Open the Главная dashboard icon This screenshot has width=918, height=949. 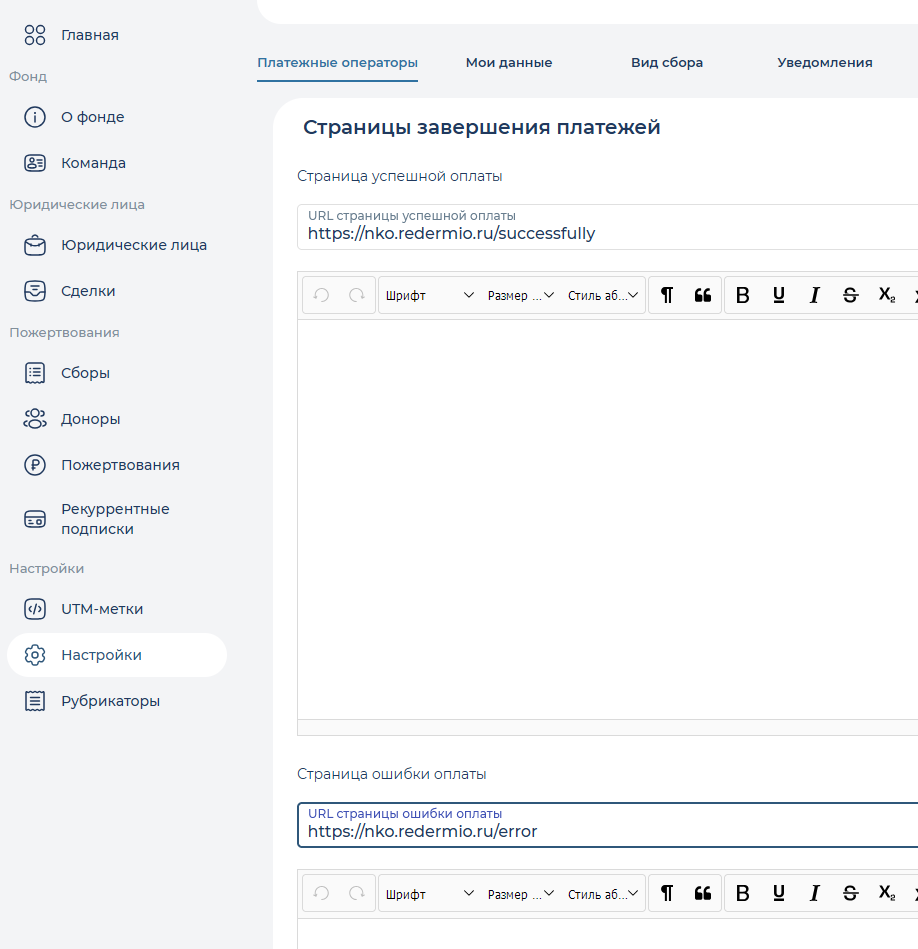click(x=34, y=35)
